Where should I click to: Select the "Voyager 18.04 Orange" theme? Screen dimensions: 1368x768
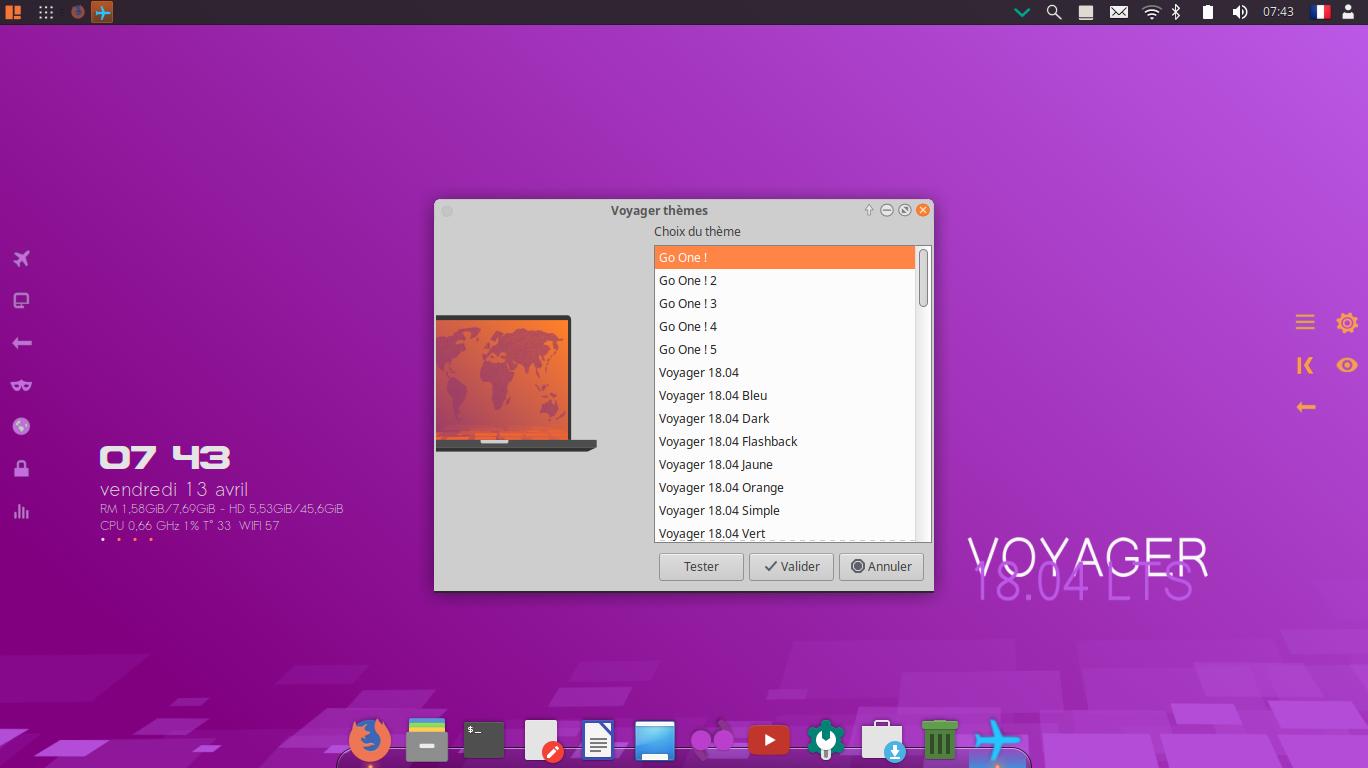coord(785,488)
